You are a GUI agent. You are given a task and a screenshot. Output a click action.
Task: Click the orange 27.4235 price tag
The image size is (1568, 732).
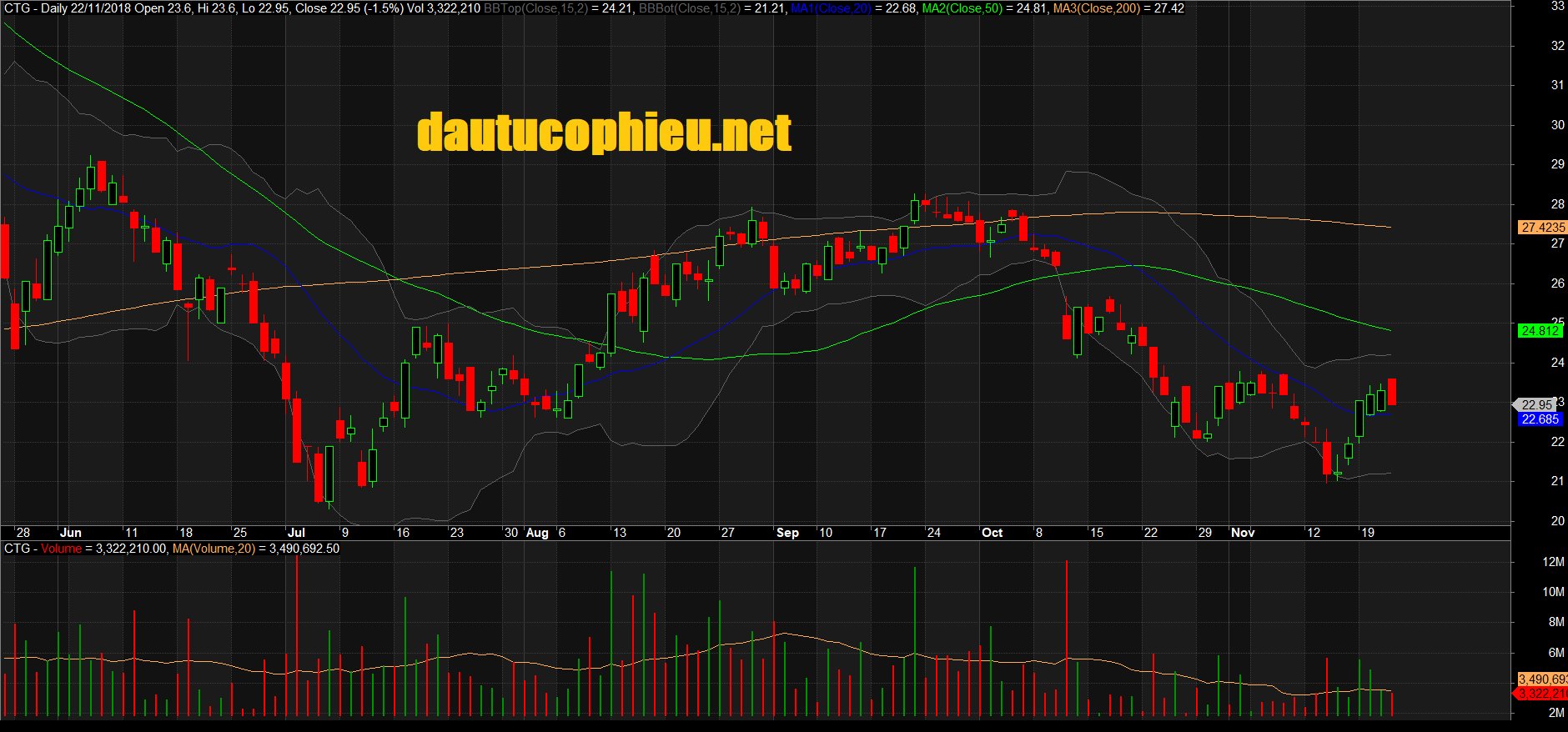[x=1542, y=227]
